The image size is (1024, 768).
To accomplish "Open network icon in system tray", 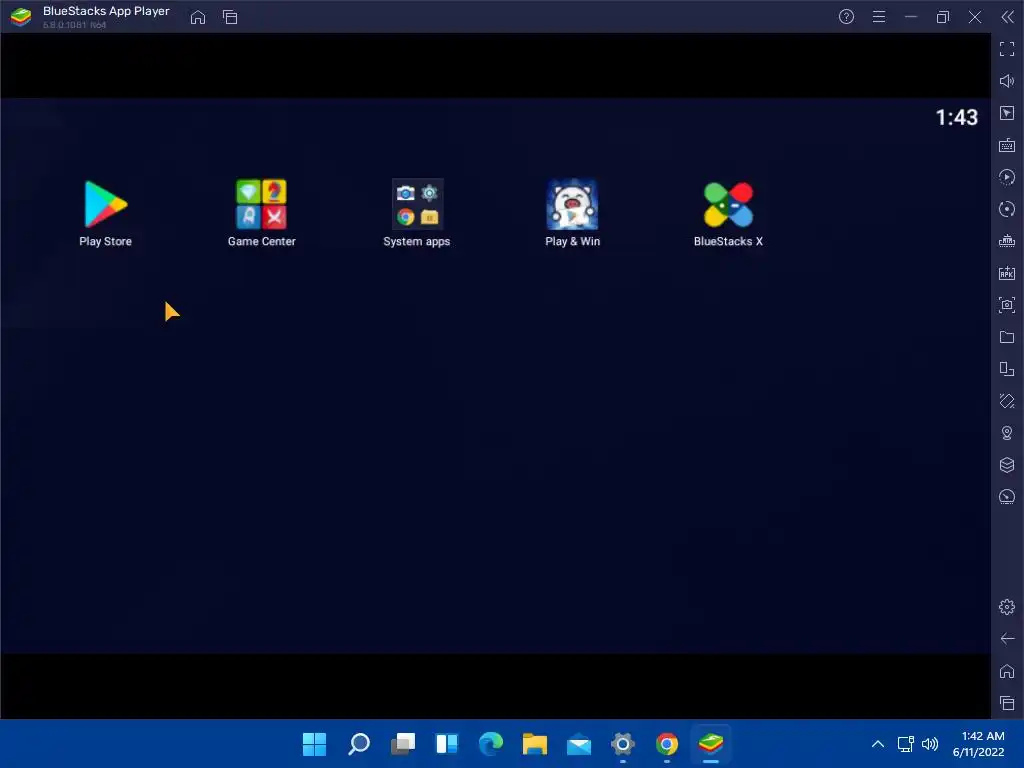I will [x=905, y=744].
